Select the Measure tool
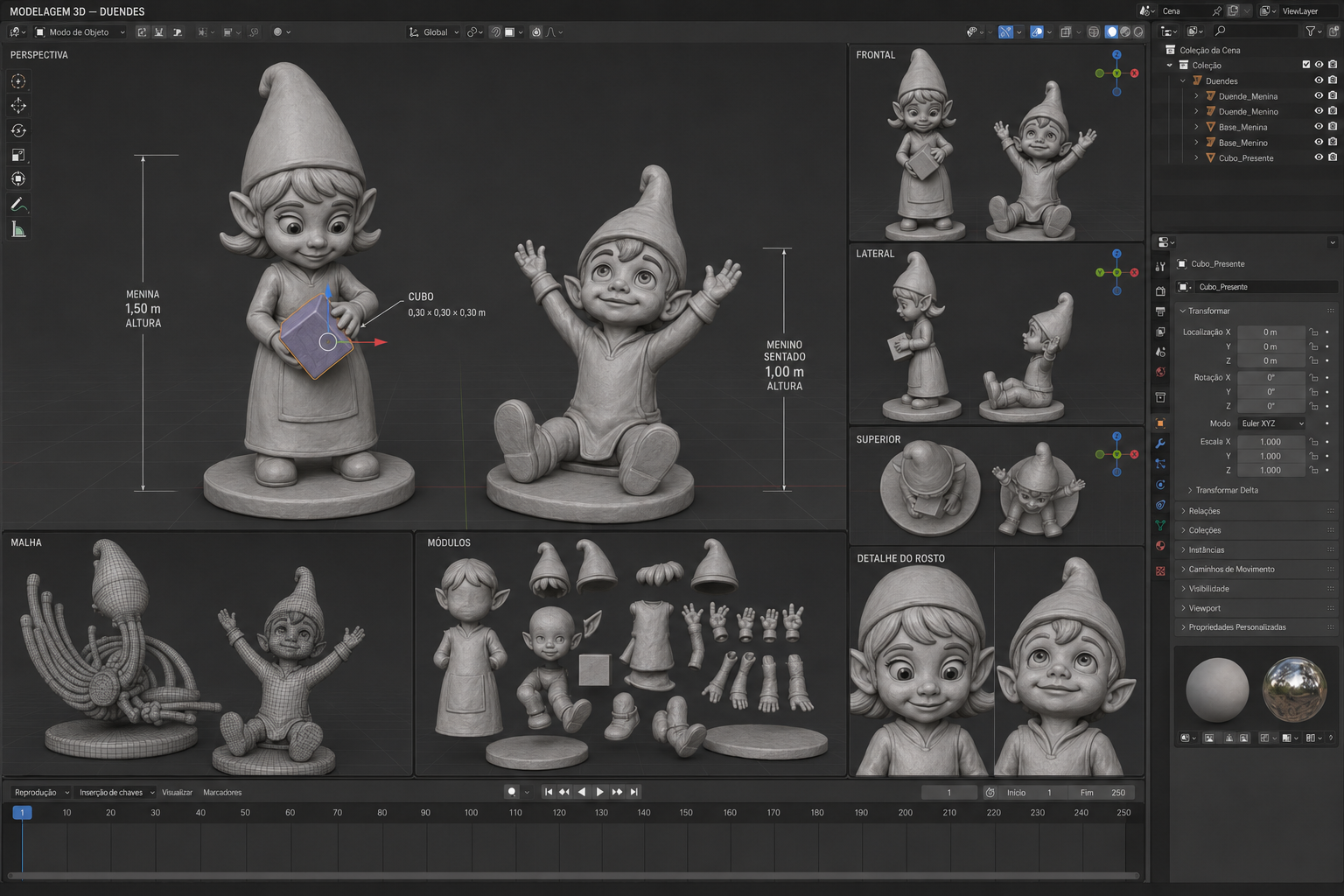This screenshot has height=896, width=1344. point(18,229)
